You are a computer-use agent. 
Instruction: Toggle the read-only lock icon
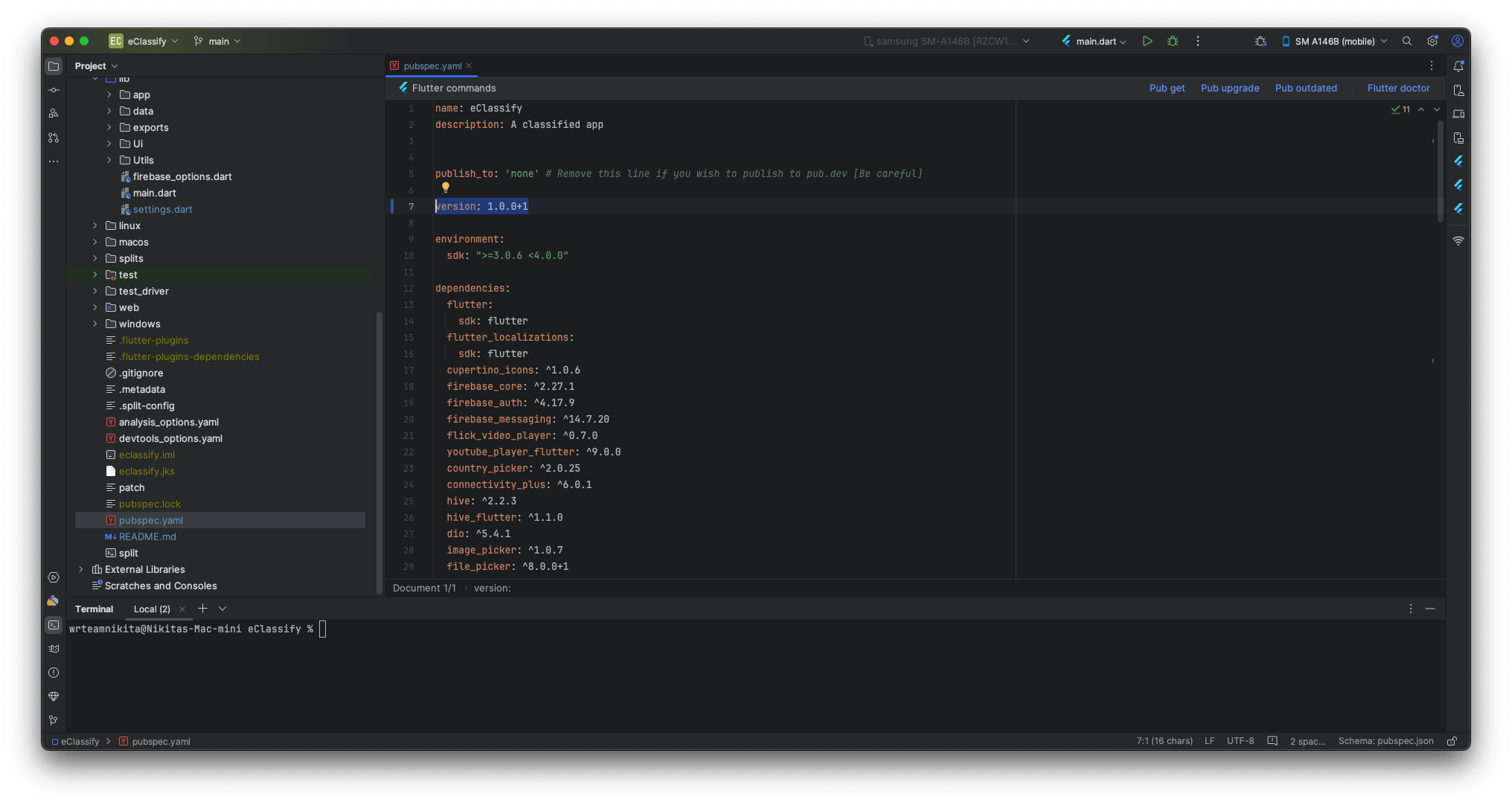tap(1452, 741)
